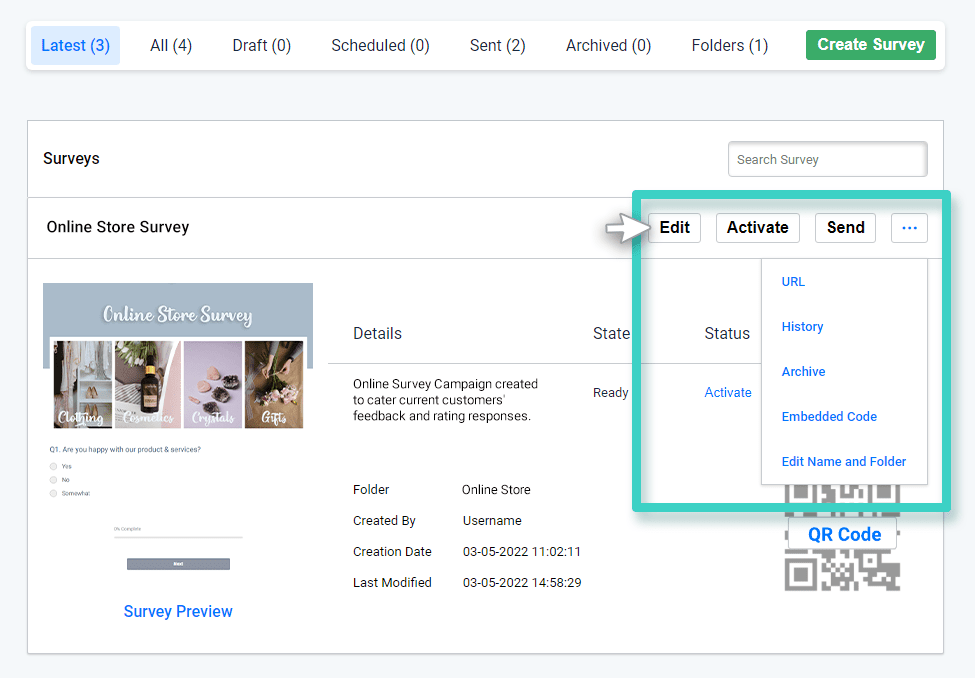
Task: Select the No radio button
Action: [x=53, y=480]
